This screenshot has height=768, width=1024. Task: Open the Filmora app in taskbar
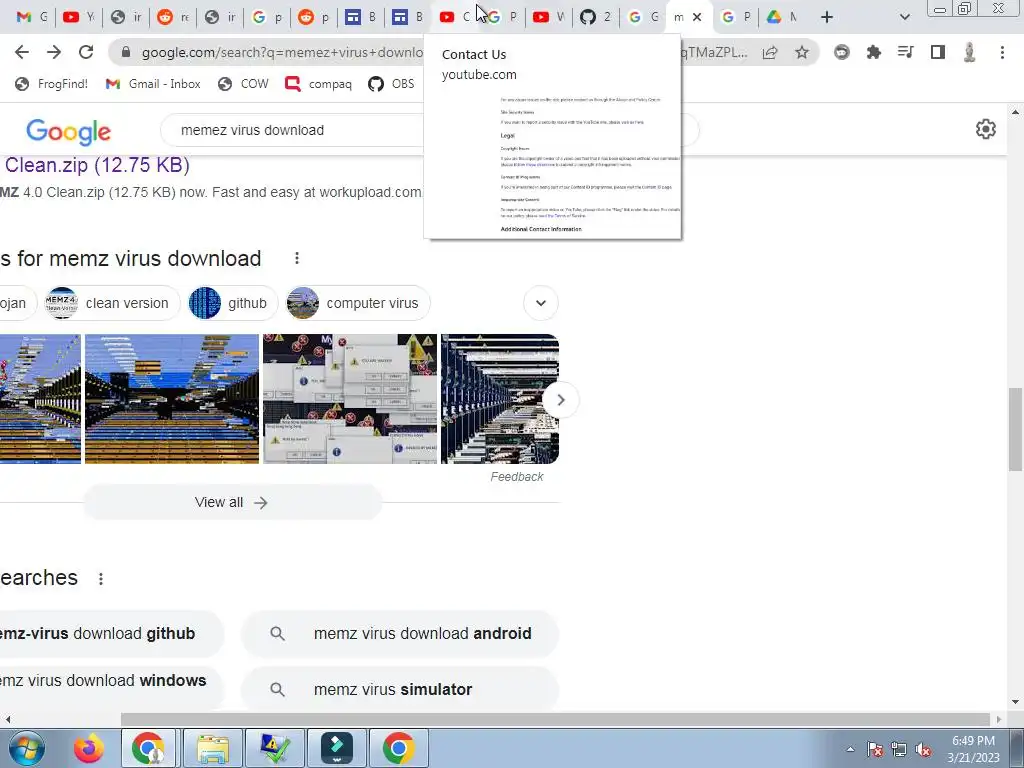(337, 748)
